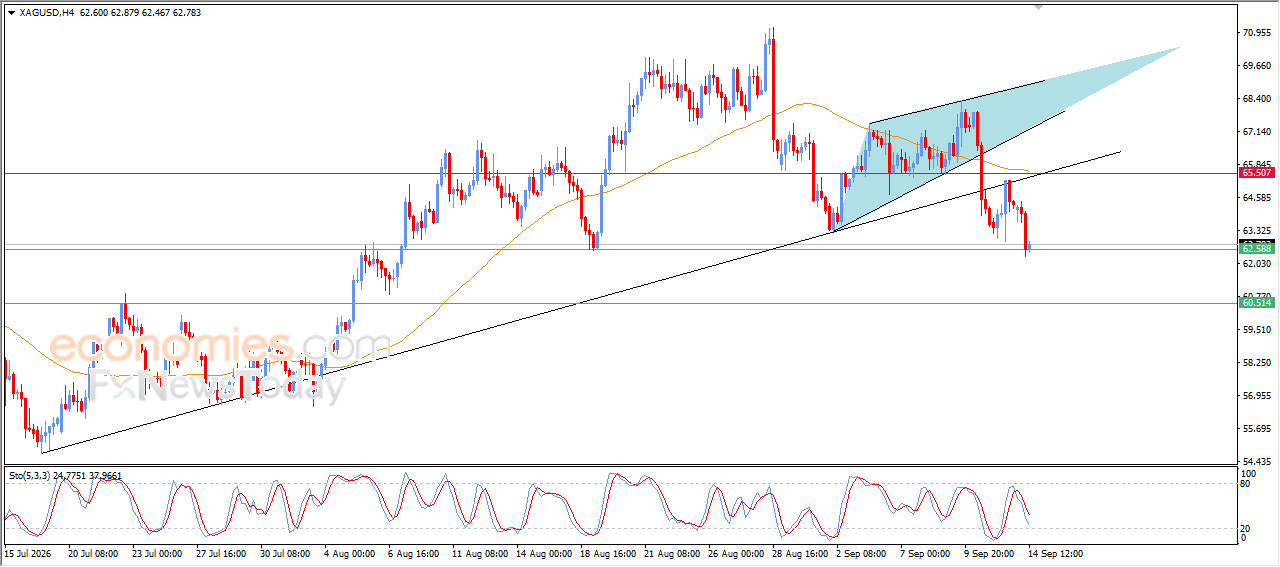Click the 59.510 price scale label
1280x567 pixels.
[1256, 330]
